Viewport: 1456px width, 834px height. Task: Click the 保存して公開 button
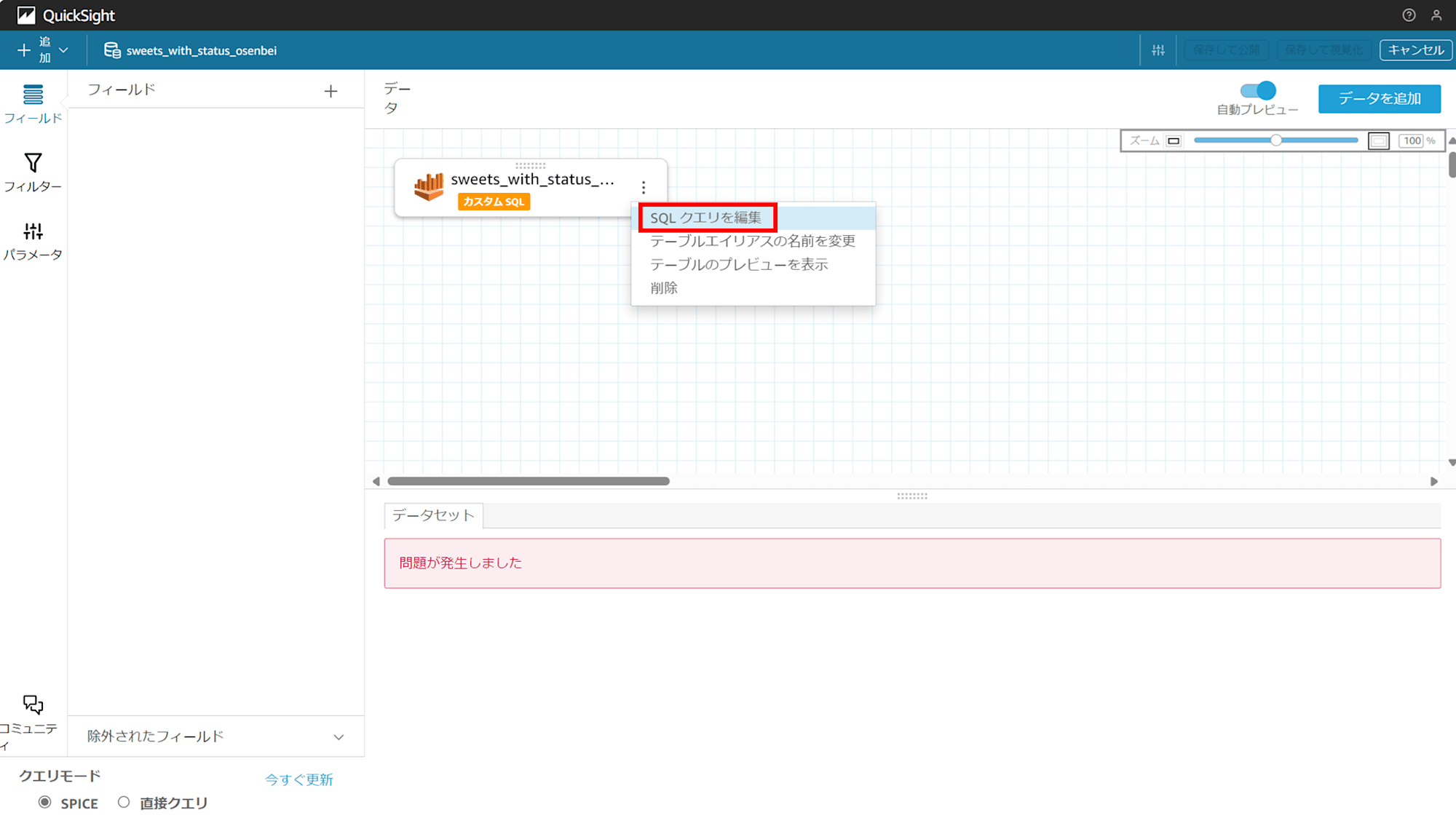click(x=1227, y=50)
